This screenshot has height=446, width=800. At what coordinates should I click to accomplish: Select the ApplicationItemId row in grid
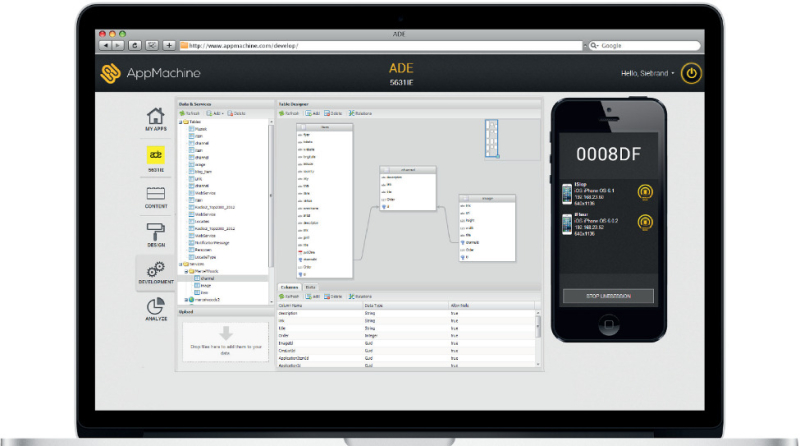(x=406, y=358)
